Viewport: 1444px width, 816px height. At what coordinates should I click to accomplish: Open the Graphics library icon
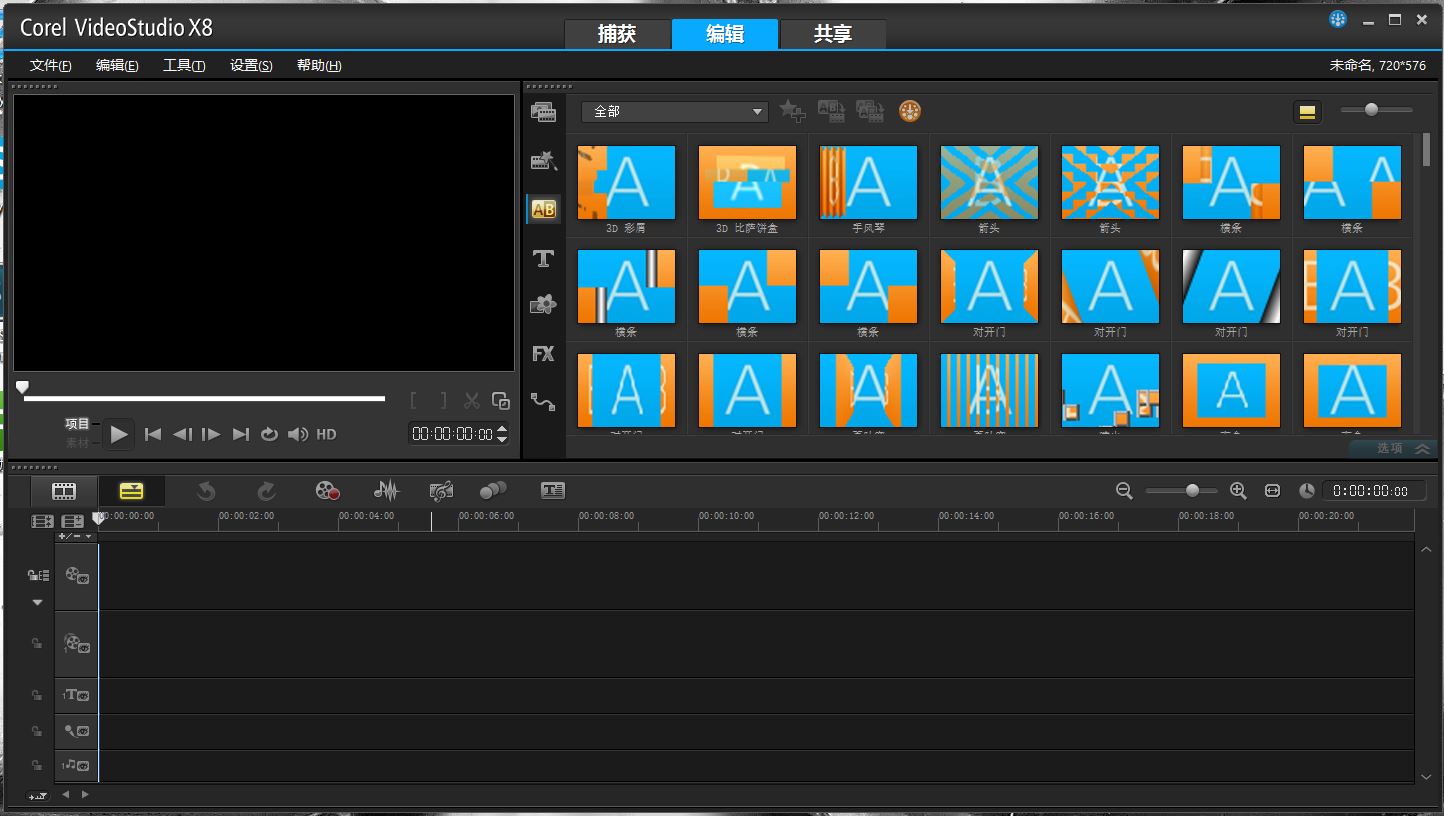[x=543, y=305]
